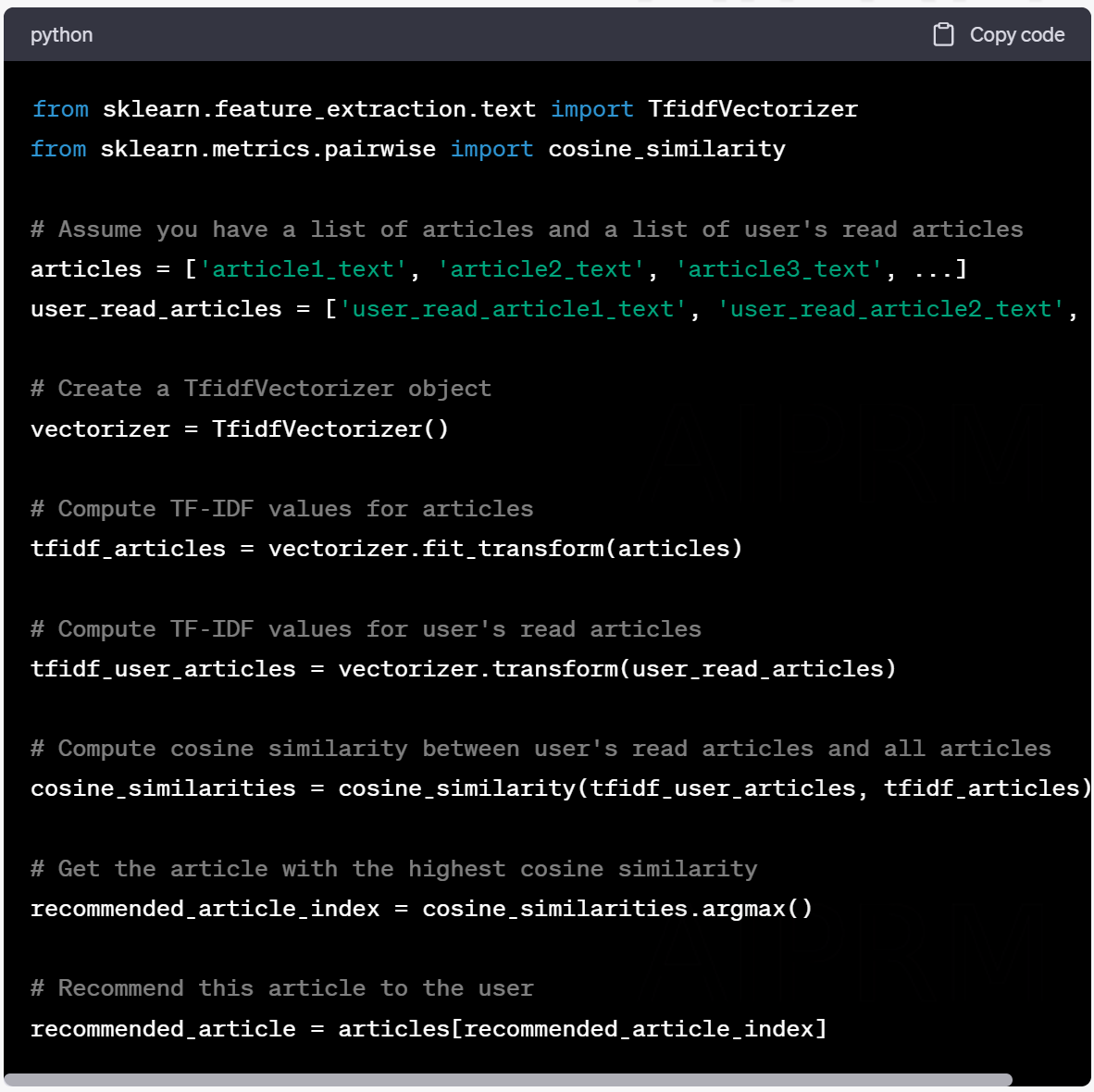Click cosine_similarity in the second import line
Screen dimensions: 1094x1092
[x=666, y=149]
